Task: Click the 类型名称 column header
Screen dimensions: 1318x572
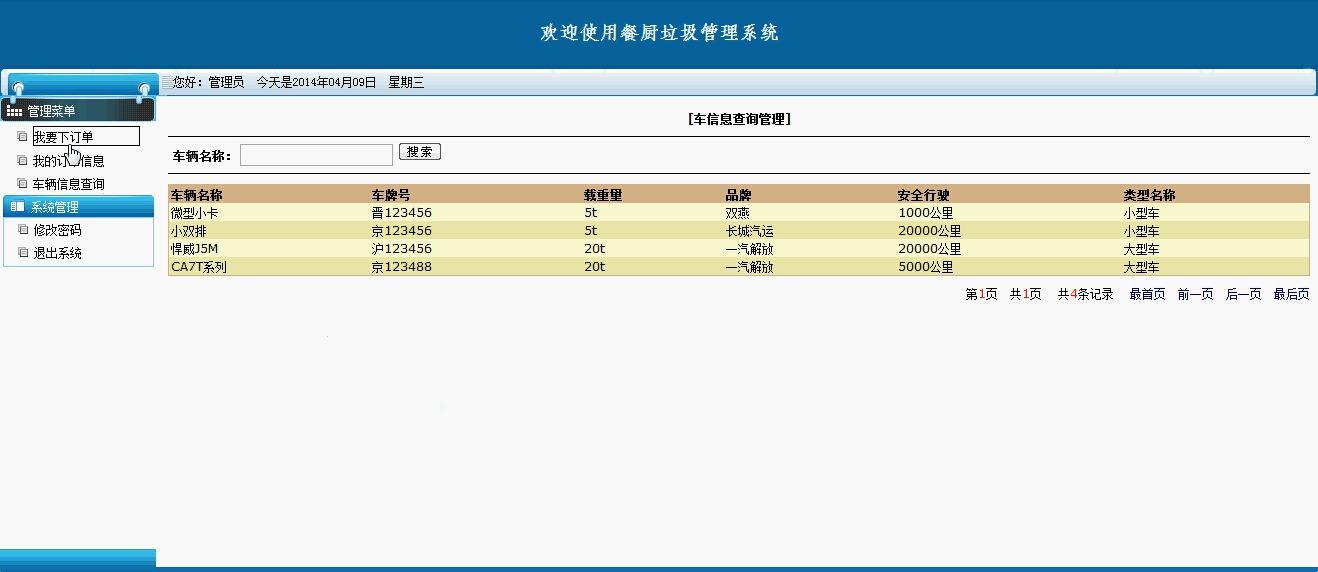Action: (1148, 195)
